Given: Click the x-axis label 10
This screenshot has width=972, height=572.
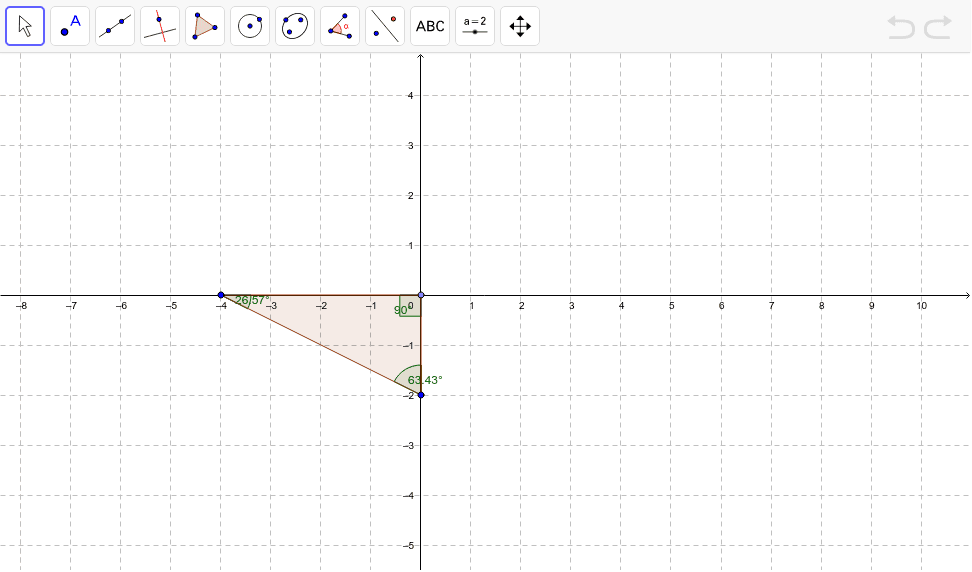Looking at the screenshot, I should tap(922, 306).
